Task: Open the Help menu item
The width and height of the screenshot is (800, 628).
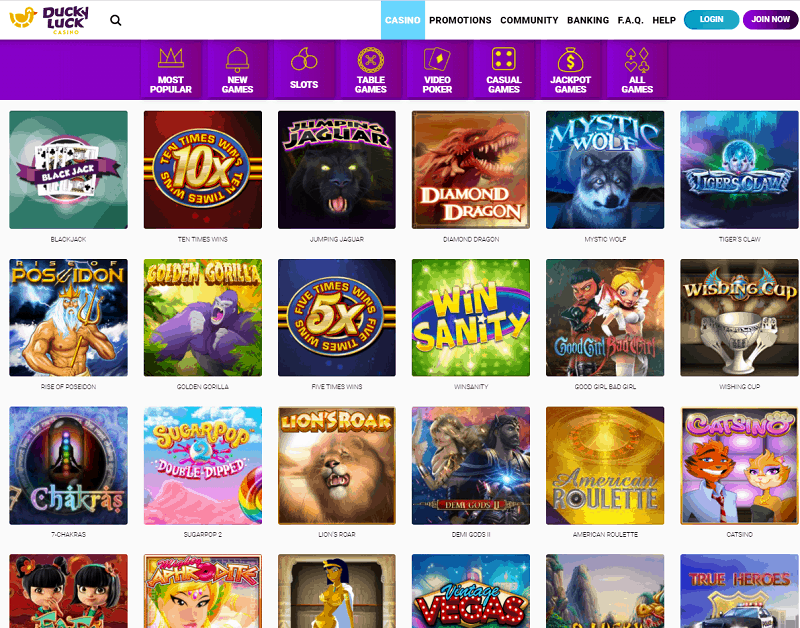Action: click(664, 20)
